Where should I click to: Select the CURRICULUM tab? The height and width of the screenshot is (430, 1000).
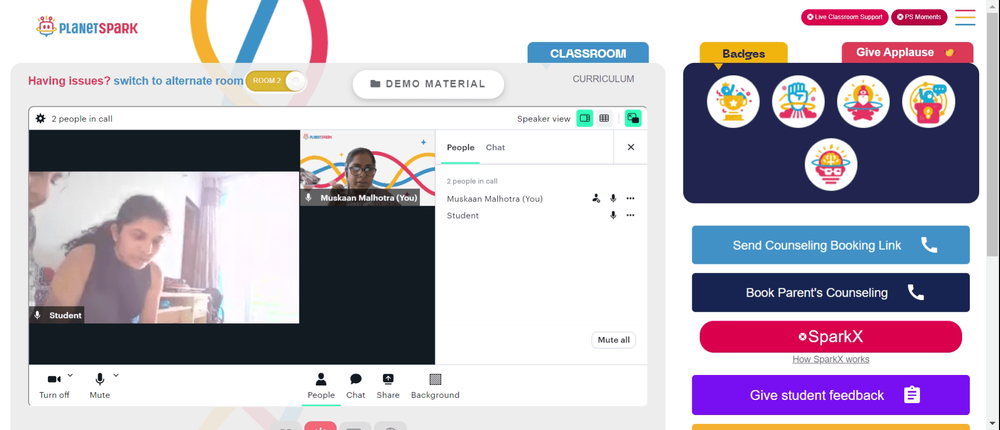click(x=603, y=79)
